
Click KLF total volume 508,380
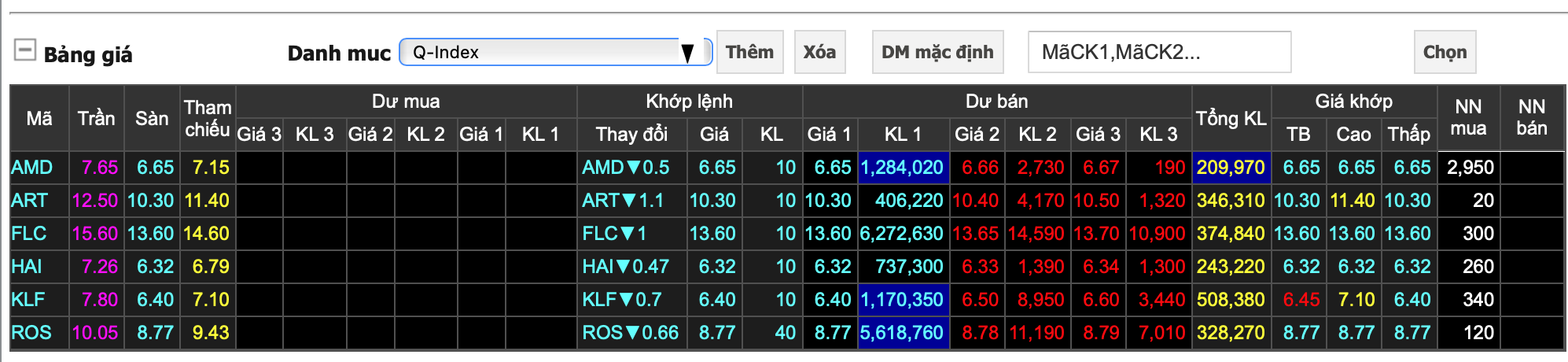click(1231, 300)
